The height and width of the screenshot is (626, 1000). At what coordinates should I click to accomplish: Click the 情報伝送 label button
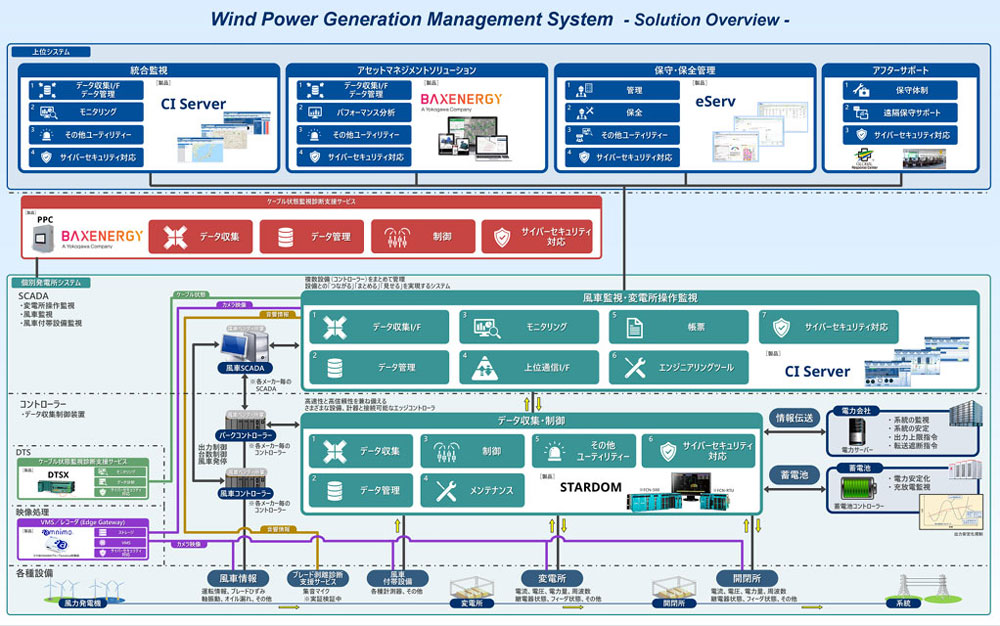tap(794, 418)
